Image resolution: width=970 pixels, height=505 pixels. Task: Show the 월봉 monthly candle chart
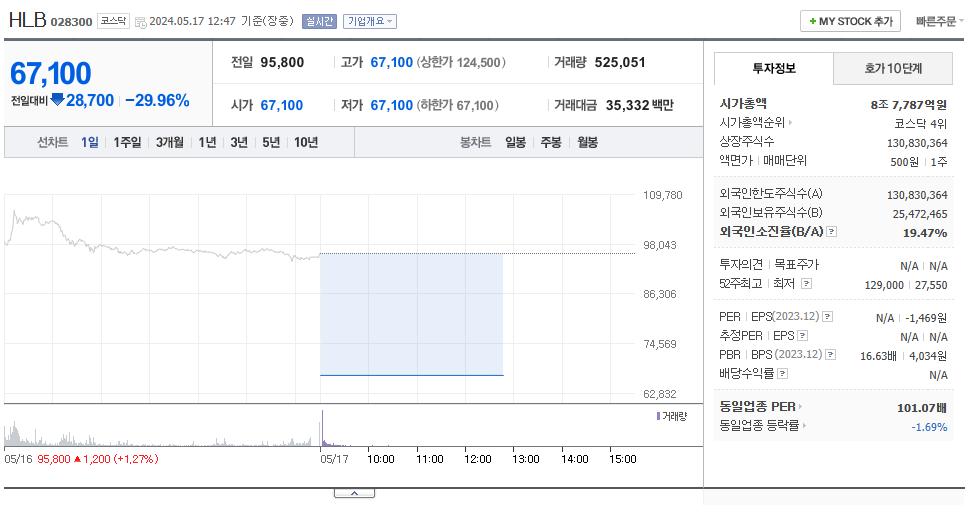[x=587, y=142]
